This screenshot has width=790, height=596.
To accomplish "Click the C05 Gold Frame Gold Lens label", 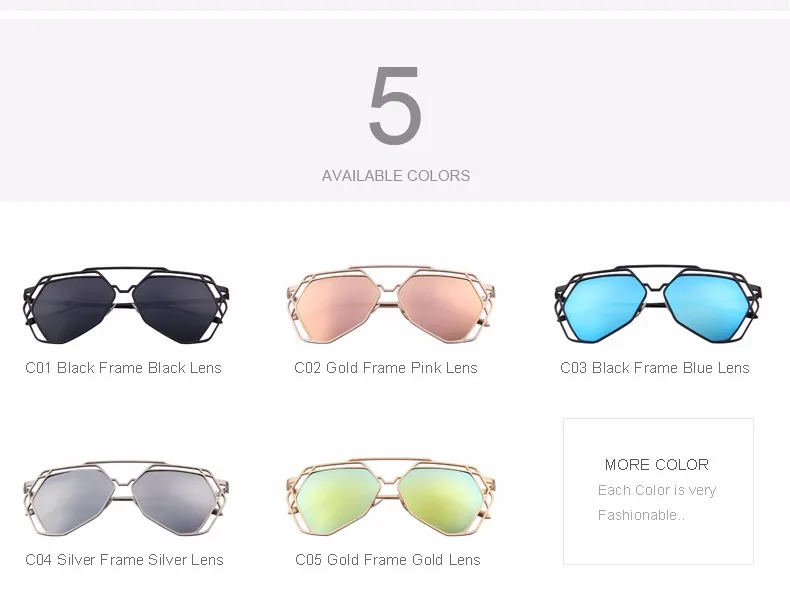I will 388,560.
